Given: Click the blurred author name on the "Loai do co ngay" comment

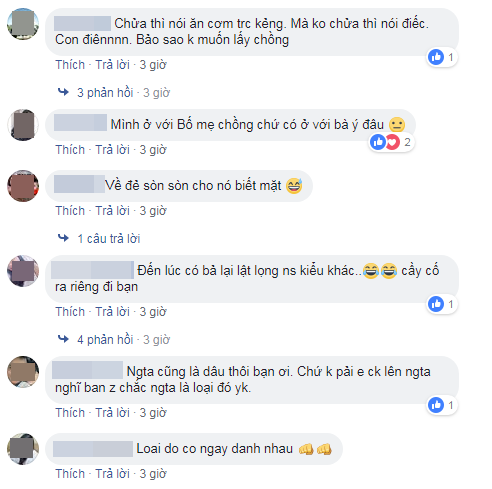Looking at the screenshot, I should coord(93,449).
